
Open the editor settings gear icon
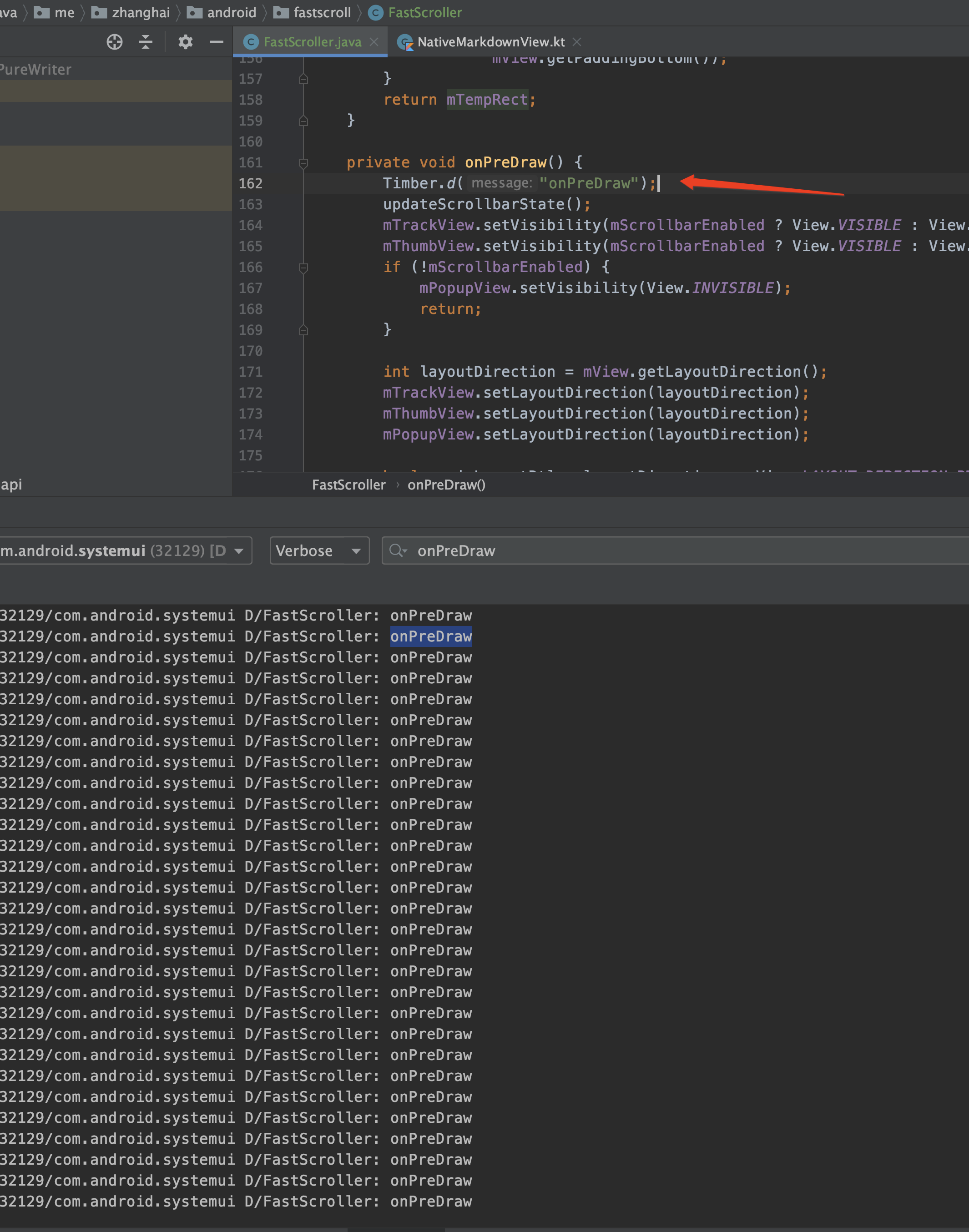(185, 41)
